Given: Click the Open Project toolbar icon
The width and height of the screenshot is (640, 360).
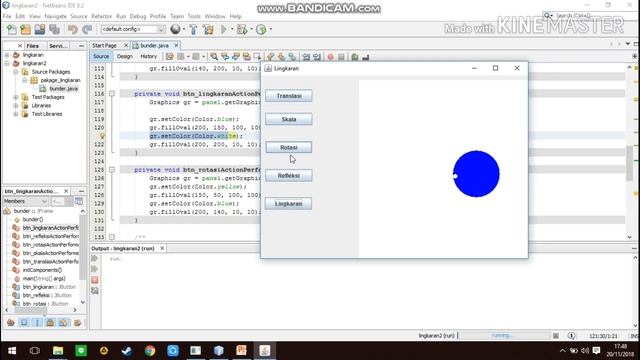Looking at the screenshot, I should [x=40, y=29].
